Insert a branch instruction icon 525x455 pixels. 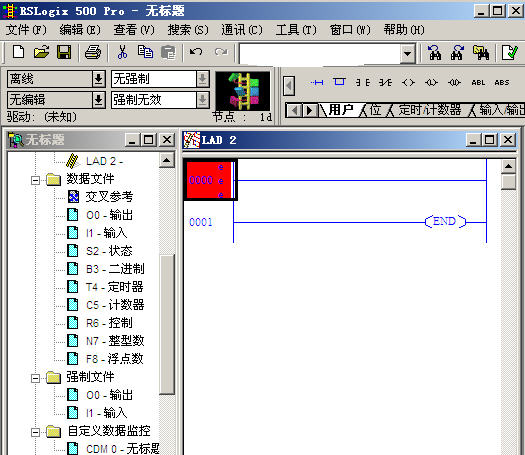pyautogui.click(x=339, y=82)
